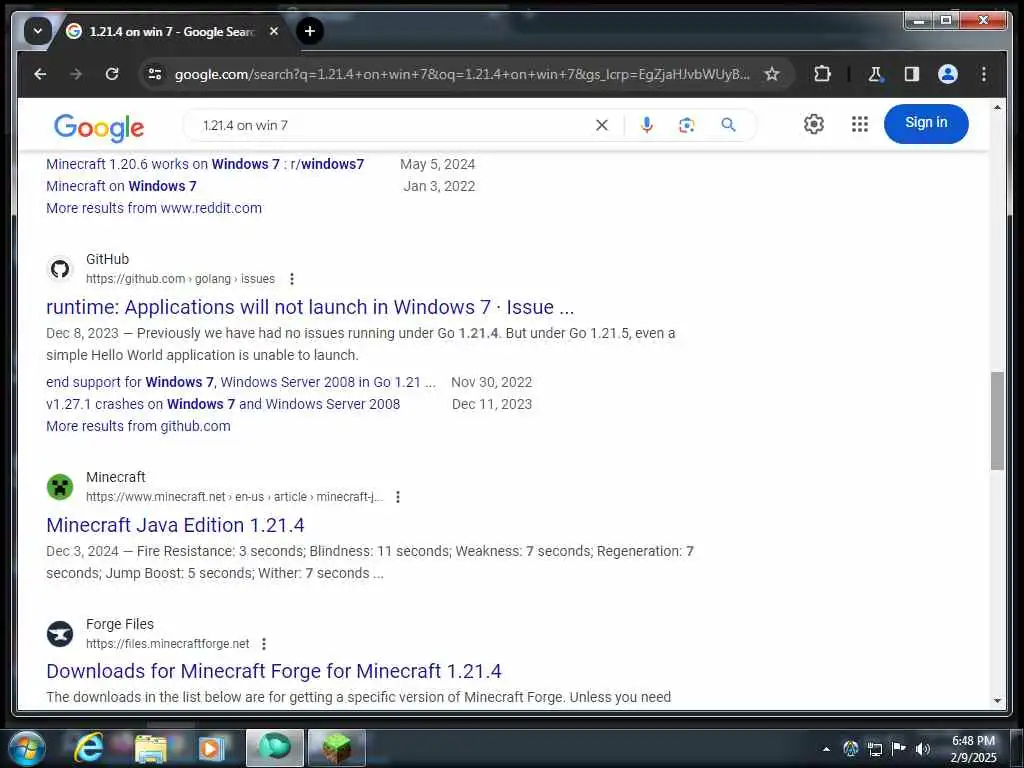1024x768 pixels.
Task: Close the Google Search tab
Action: coord(274,31)
